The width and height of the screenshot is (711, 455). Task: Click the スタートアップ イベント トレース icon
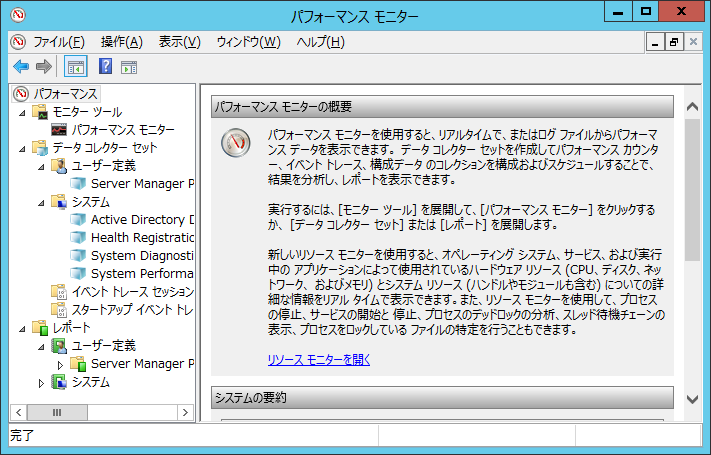(59, 309)
